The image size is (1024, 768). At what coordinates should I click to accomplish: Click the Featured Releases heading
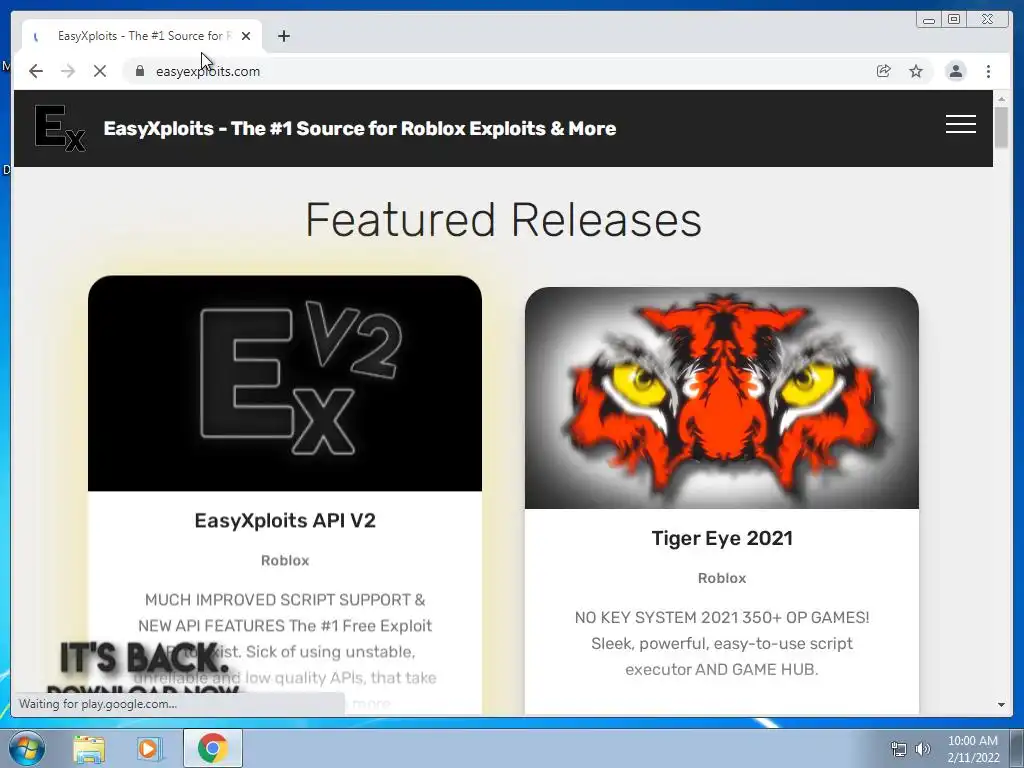(504, 220)
